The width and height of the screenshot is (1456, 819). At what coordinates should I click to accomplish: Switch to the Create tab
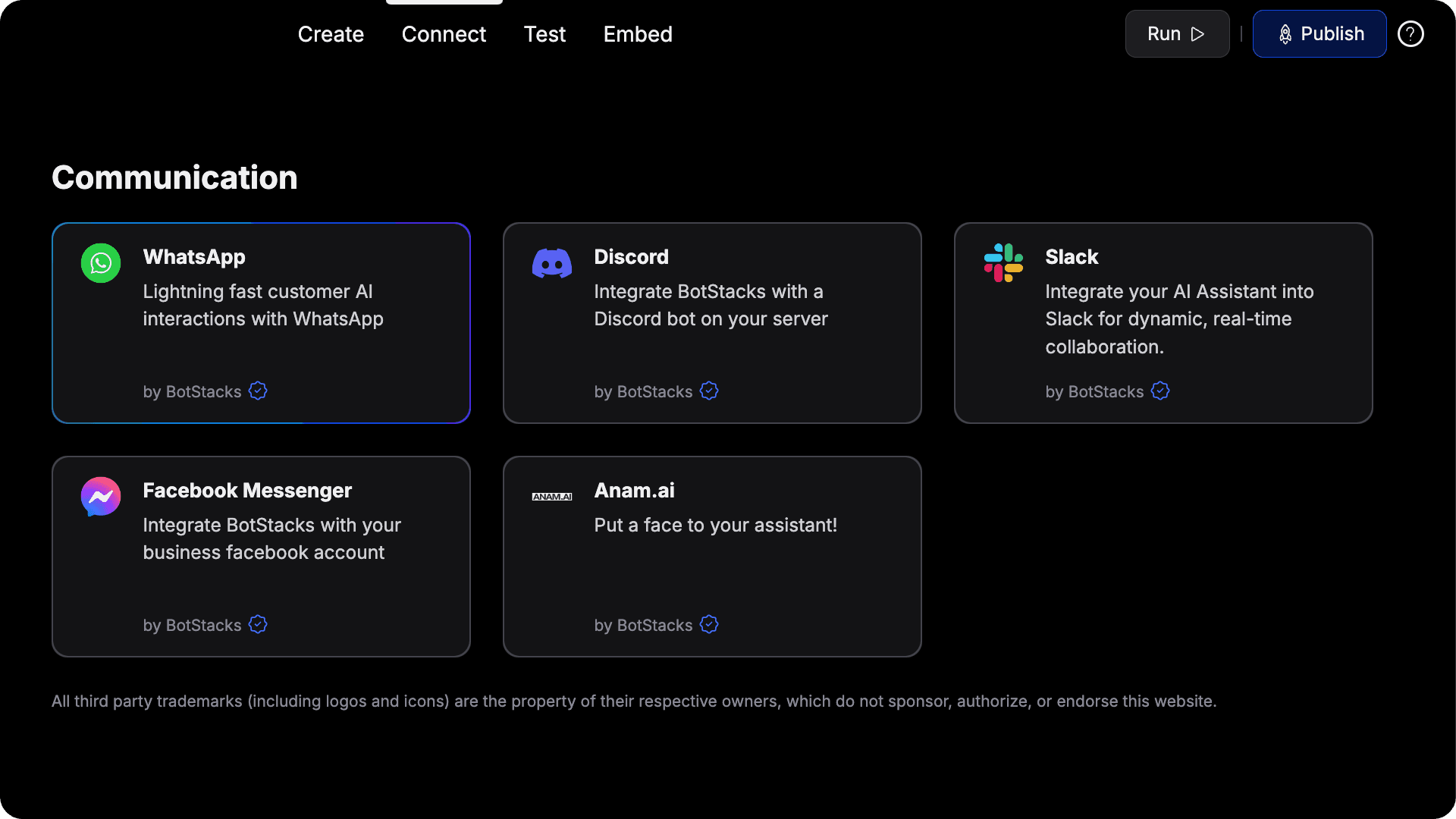point(331,34)
